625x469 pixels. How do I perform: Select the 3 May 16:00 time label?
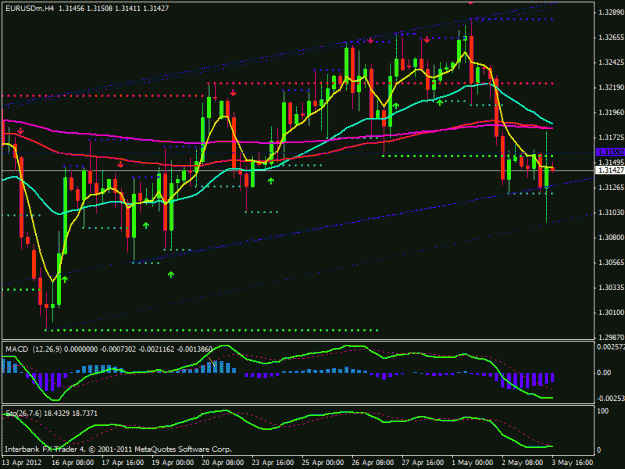tap(572, 463)
